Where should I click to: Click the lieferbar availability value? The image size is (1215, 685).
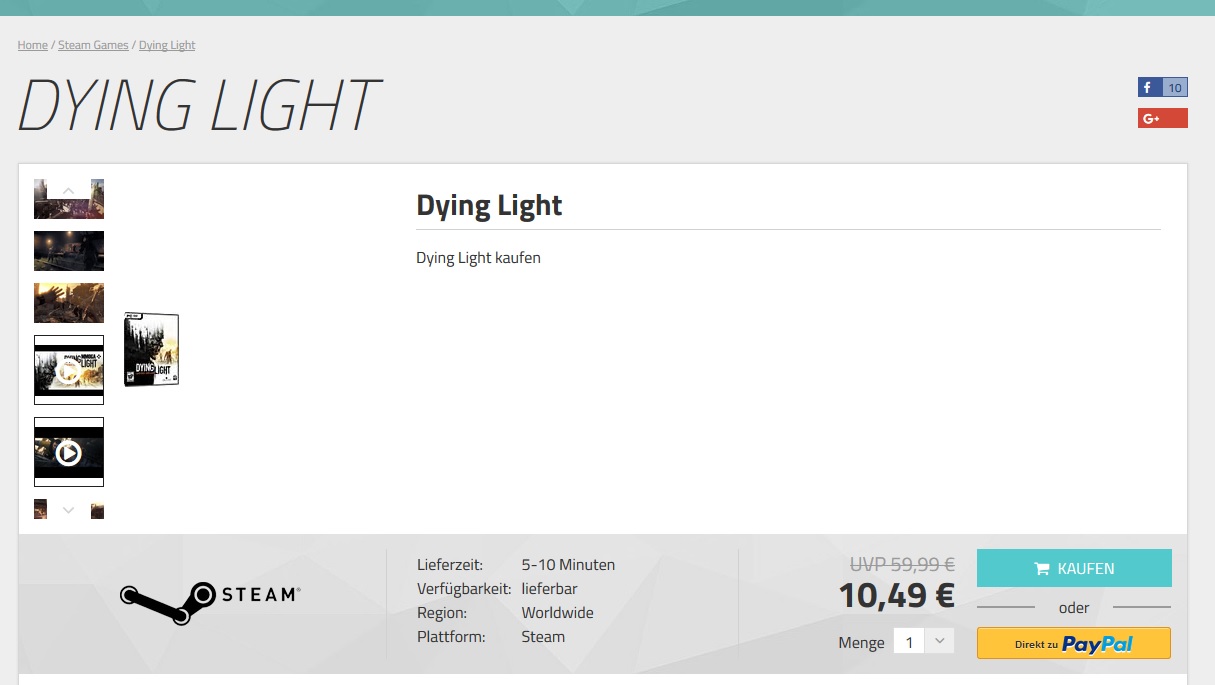(x=549, y=589)
